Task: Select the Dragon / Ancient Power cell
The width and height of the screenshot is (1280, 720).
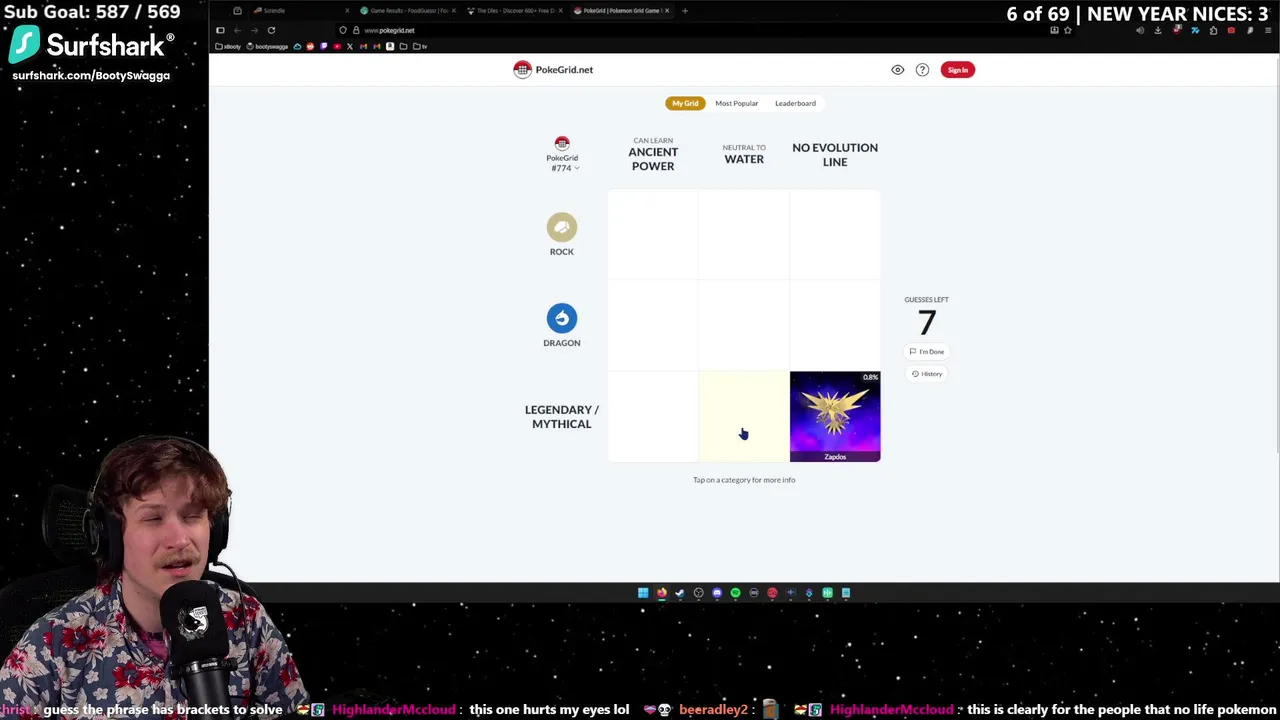Action: pos(653,325)
